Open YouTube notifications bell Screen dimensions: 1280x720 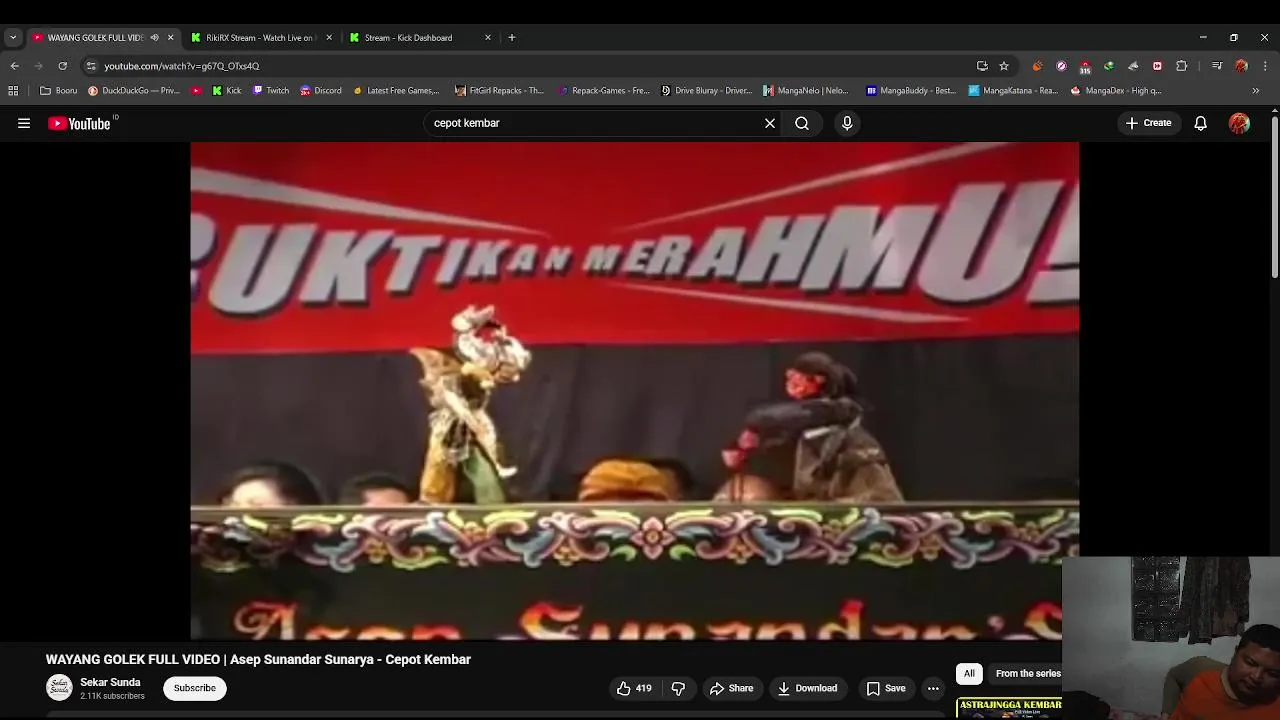coord(1200,123)
